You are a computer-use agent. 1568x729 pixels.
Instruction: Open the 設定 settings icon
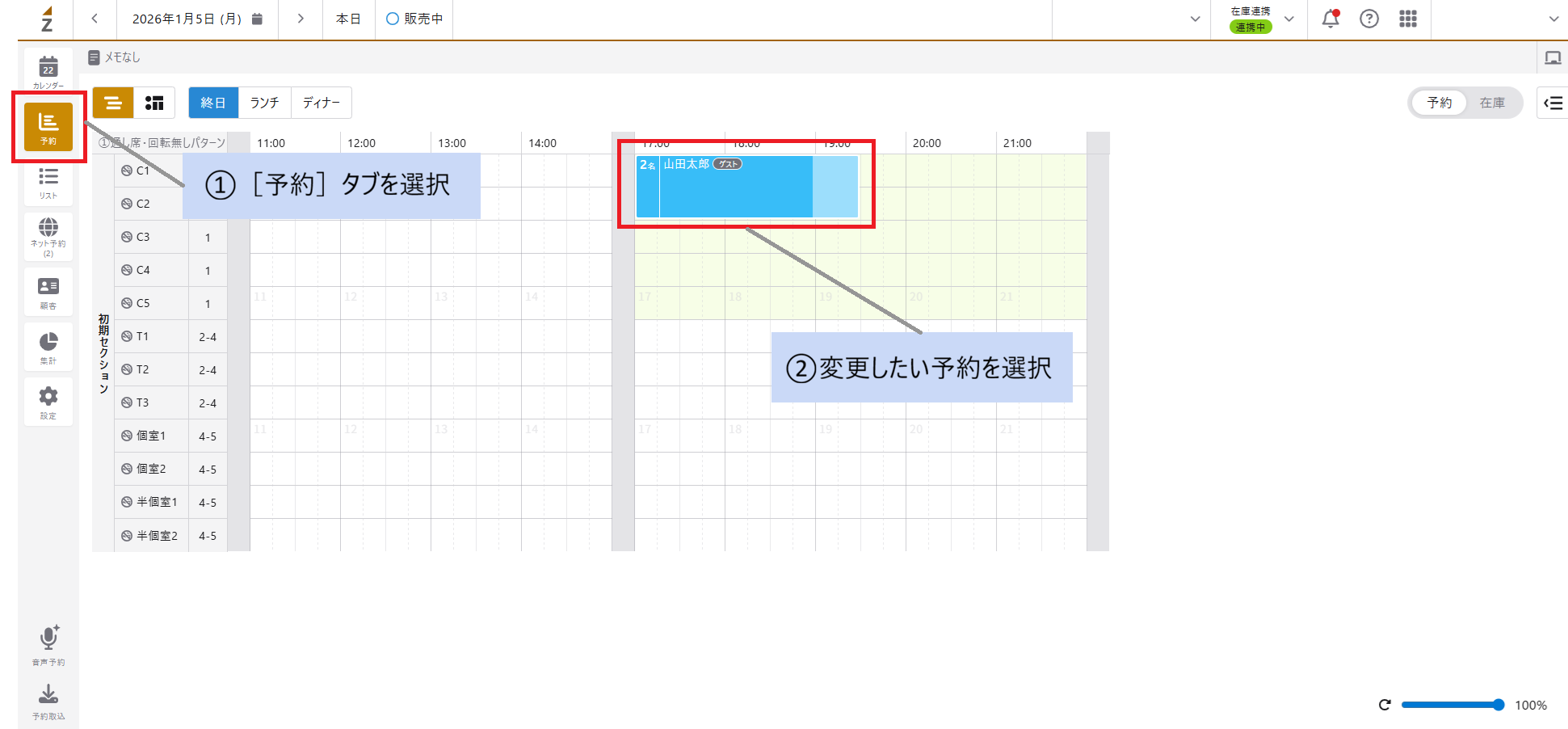(x=48, y=401)
